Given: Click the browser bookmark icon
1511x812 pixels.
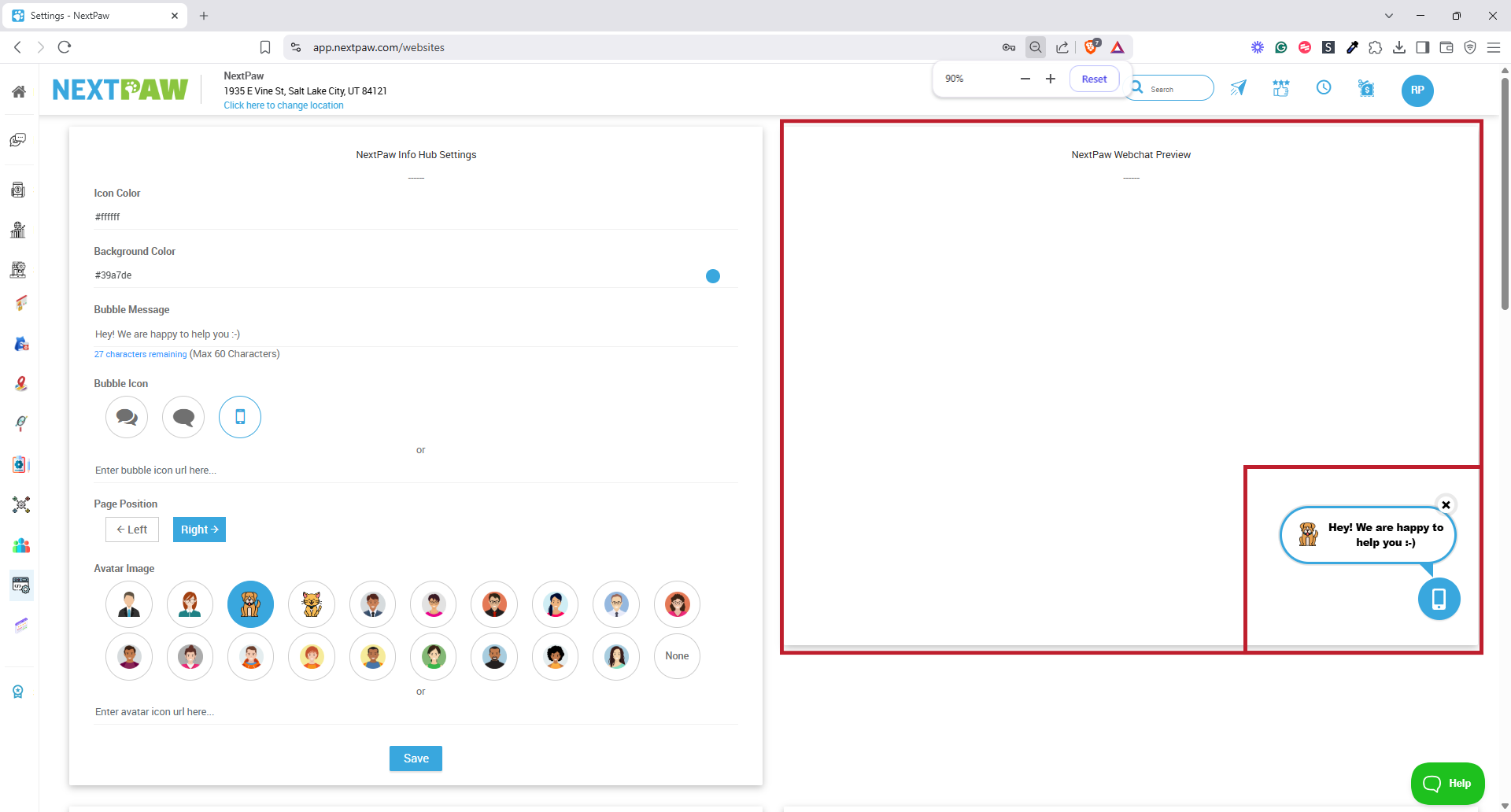Looking at the screenshot, I should (265, 47).
